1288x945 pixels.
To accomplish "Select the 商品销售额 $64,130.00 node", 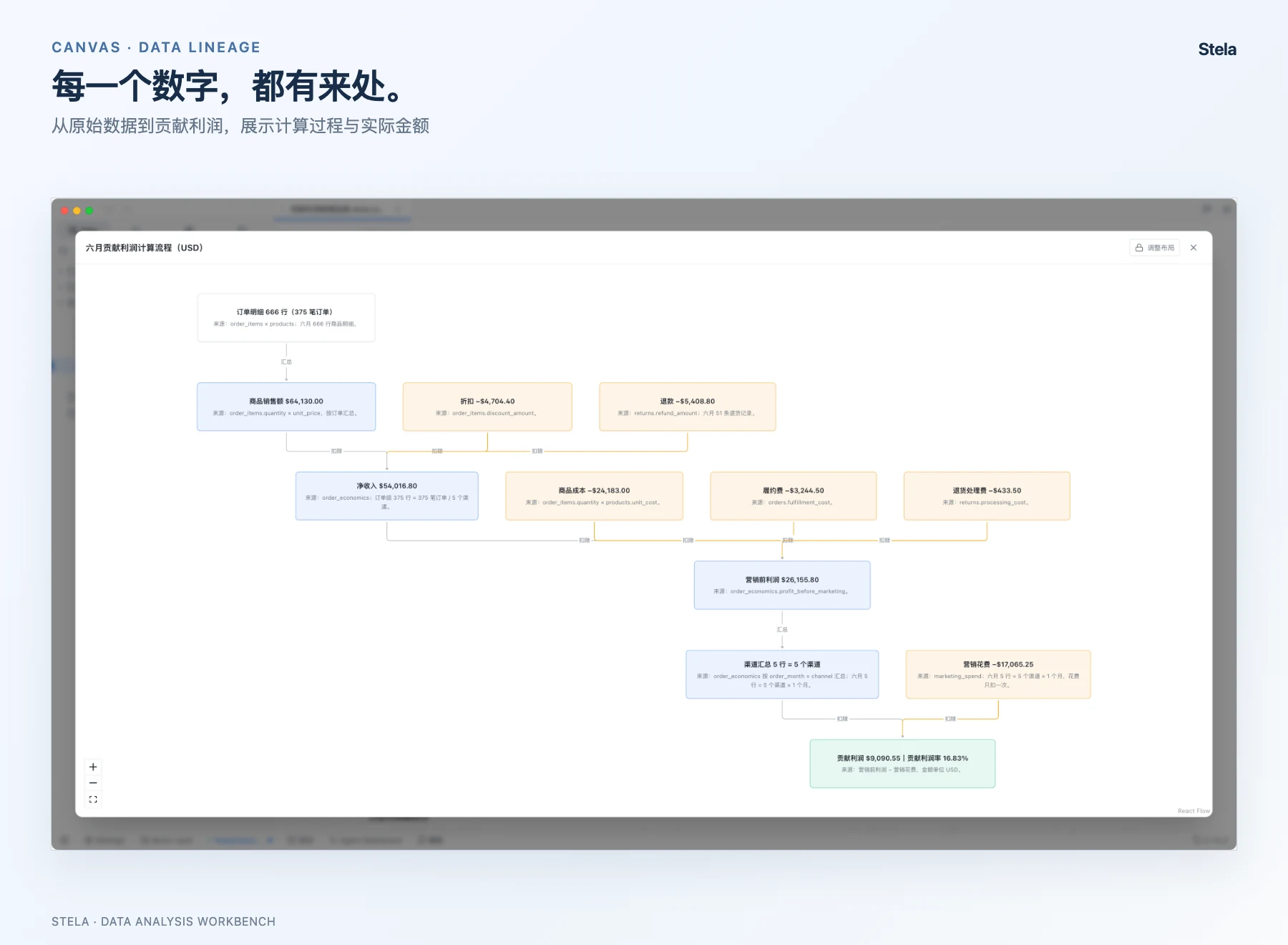I will (x=286, y=407).
